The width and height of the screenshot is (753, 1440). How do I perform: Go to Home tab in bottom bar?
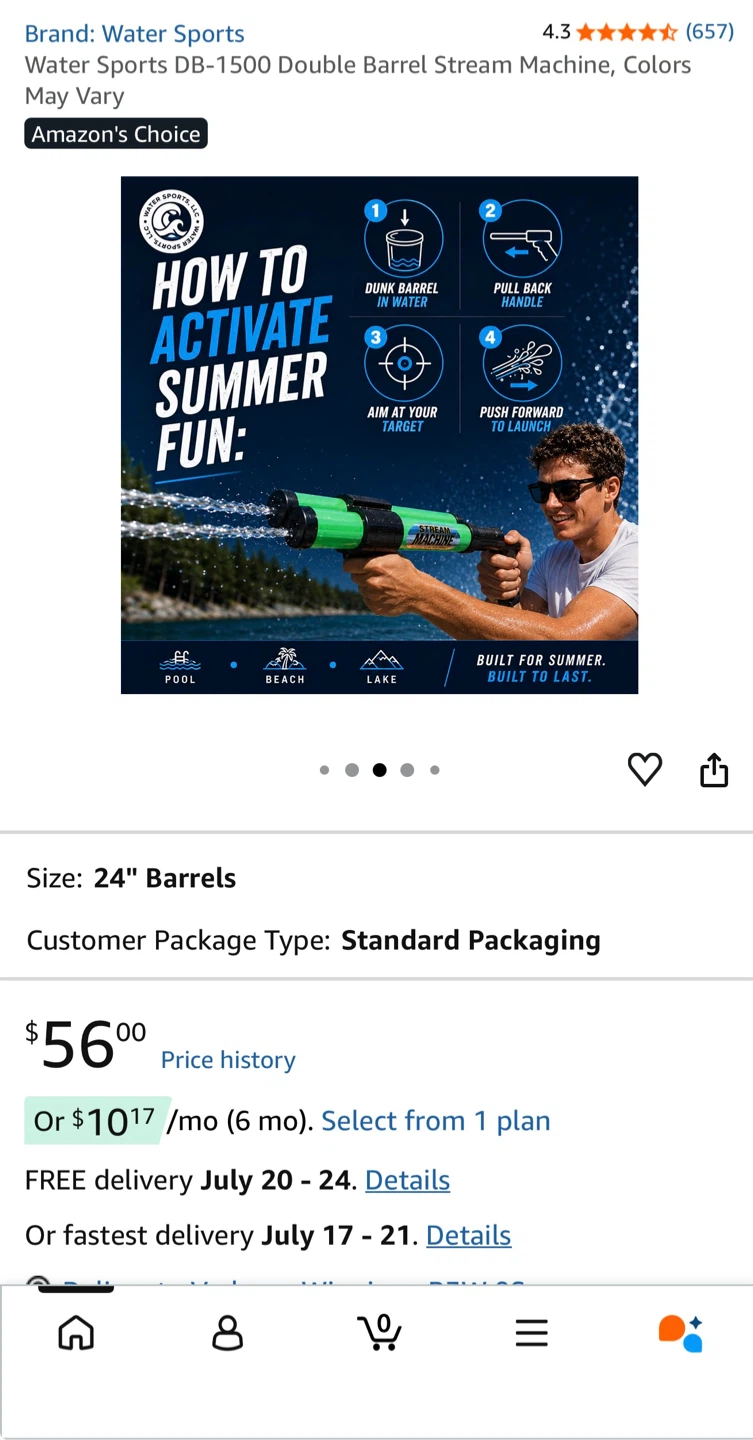coord(76,1332)
